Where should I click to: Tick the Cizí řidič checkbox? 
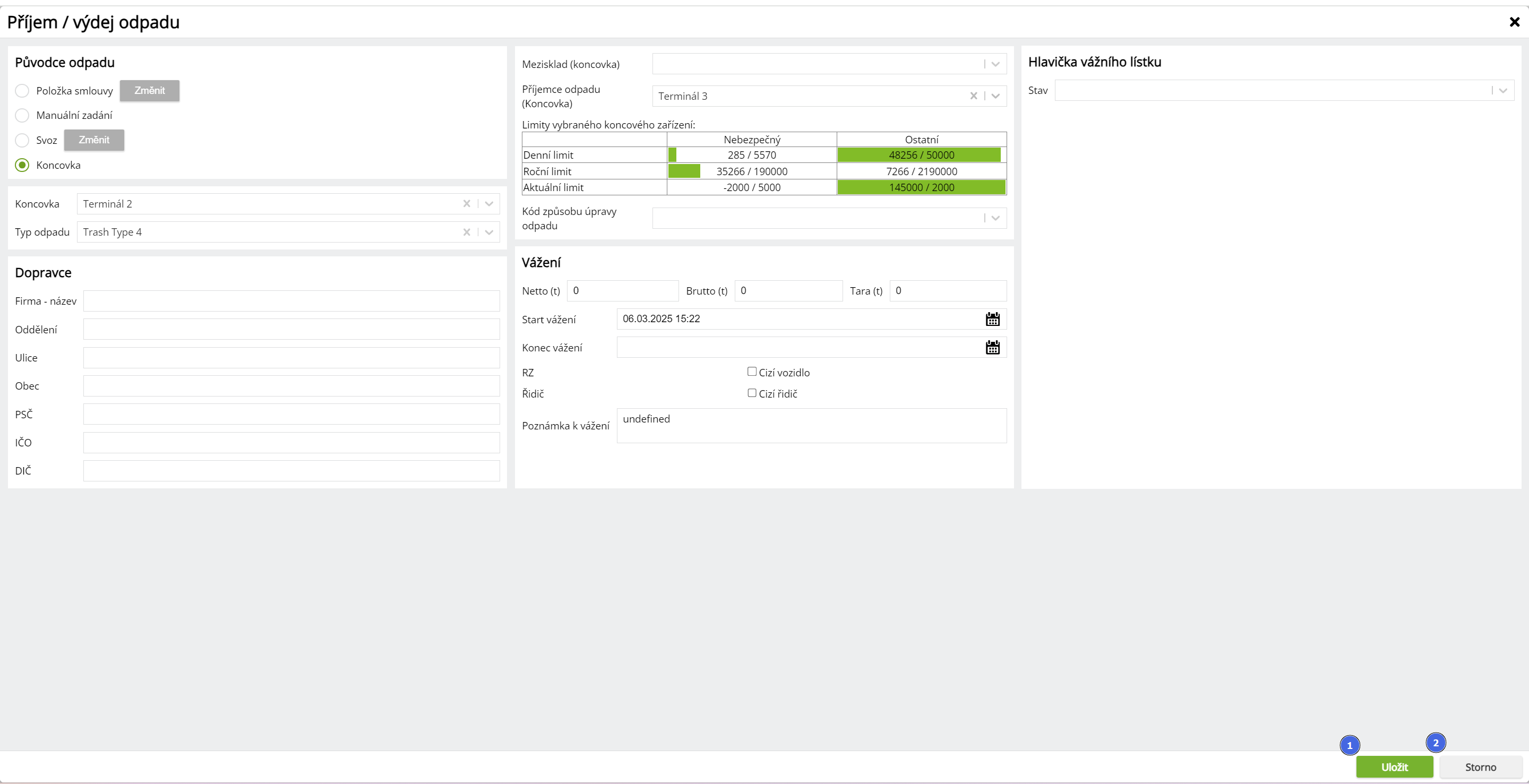pyautogui.click(x=751, y=393)
